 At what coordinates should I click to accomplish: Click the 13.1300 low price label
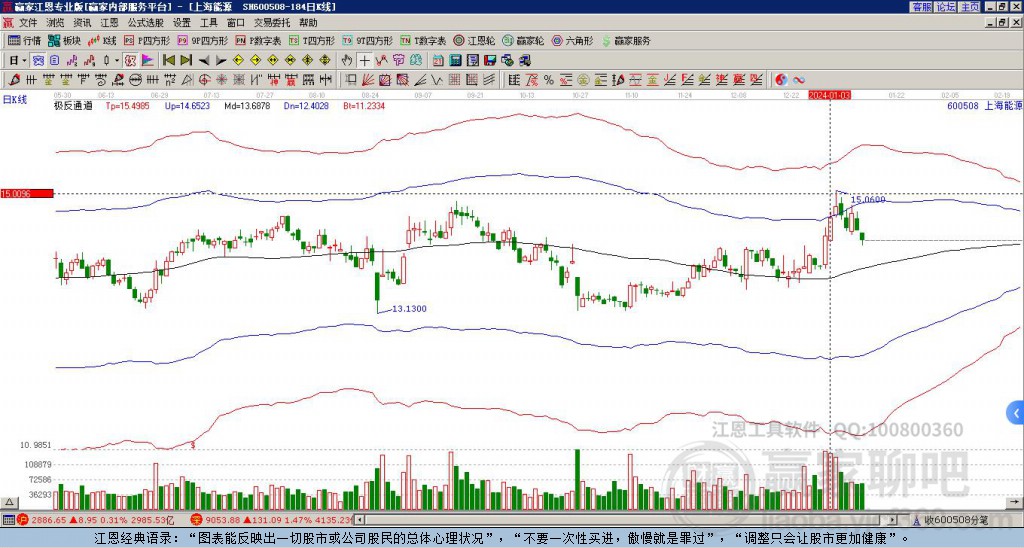point(409,308)
